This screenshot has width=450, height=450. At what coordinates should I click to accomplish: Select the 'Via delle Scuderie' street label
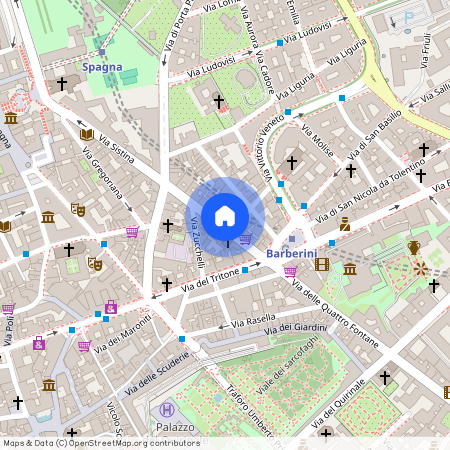coord(157,374)
